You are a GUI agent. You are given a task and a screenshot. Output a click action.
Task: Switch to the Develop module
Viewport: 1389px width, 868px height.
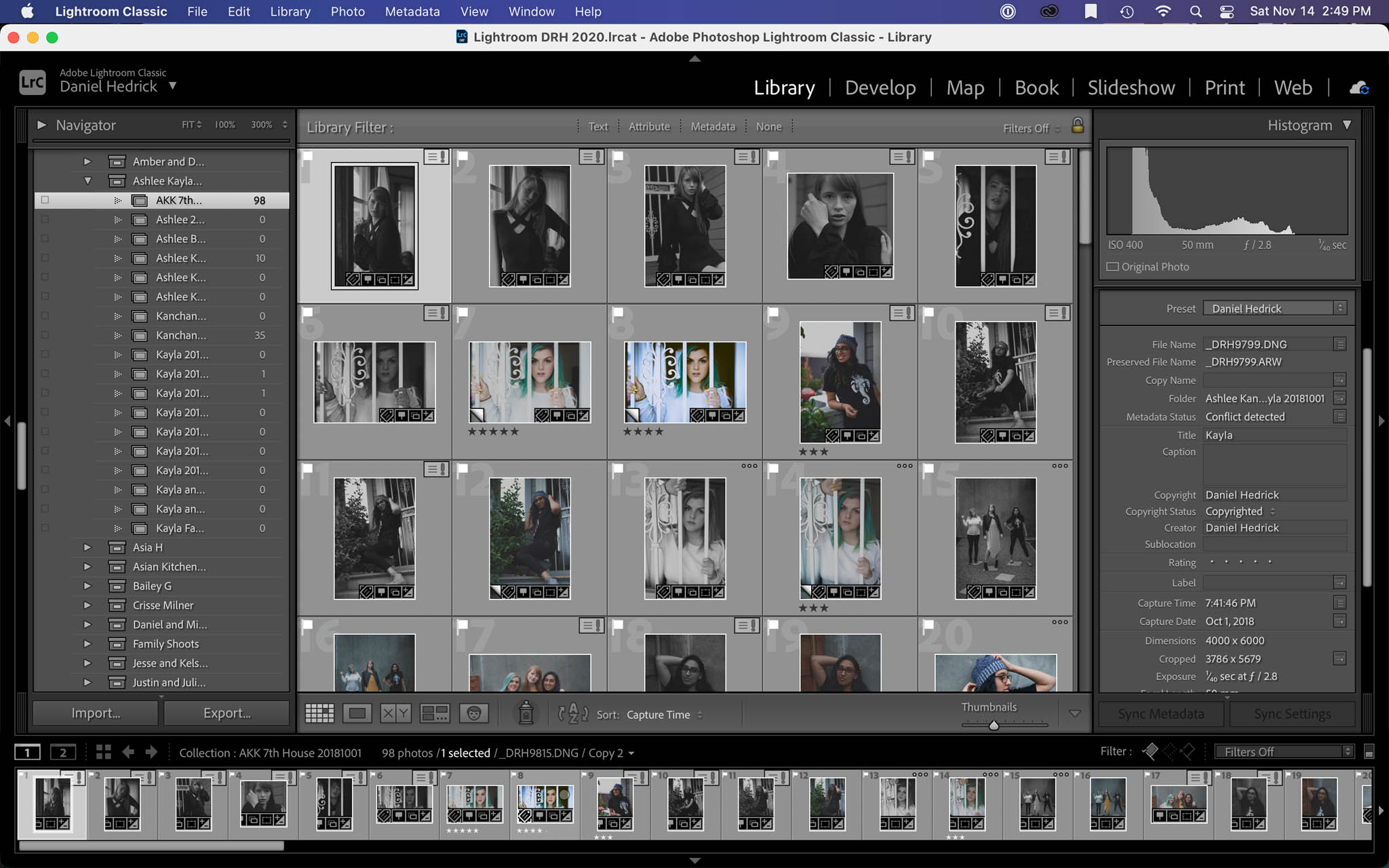pos(879,87)
